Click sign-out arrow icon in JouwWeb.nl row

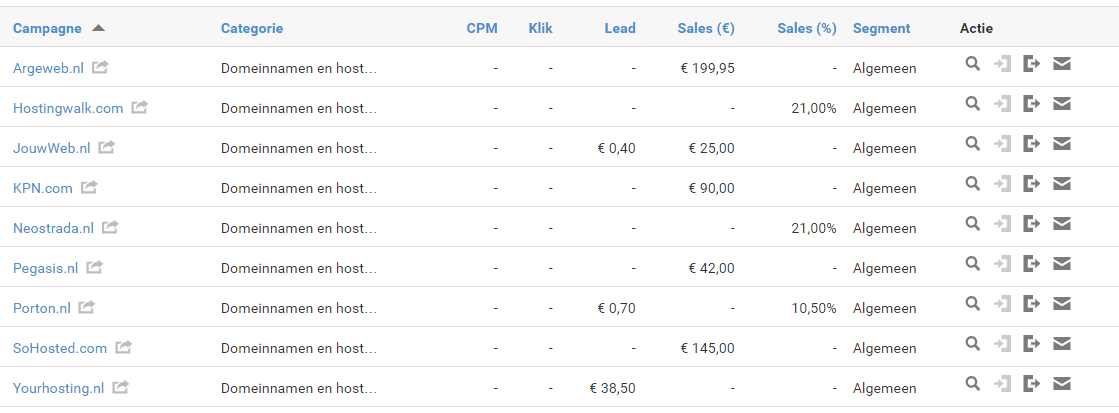point(1031,144)
